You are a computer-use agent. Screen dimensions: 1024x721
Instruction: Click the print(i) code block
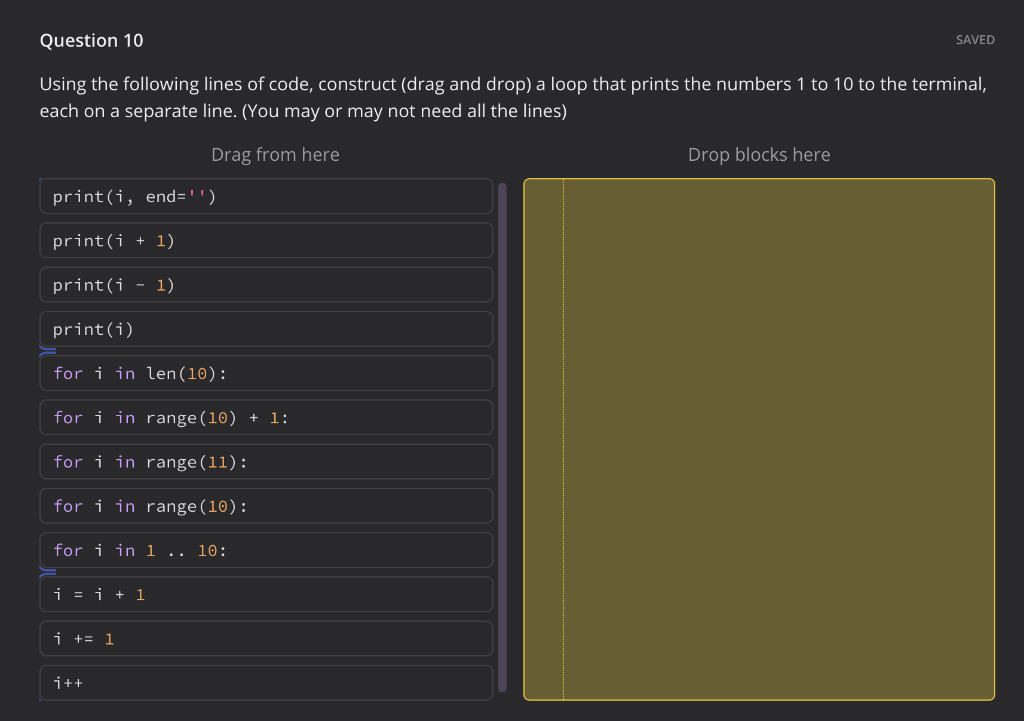(x=265, y=329)
